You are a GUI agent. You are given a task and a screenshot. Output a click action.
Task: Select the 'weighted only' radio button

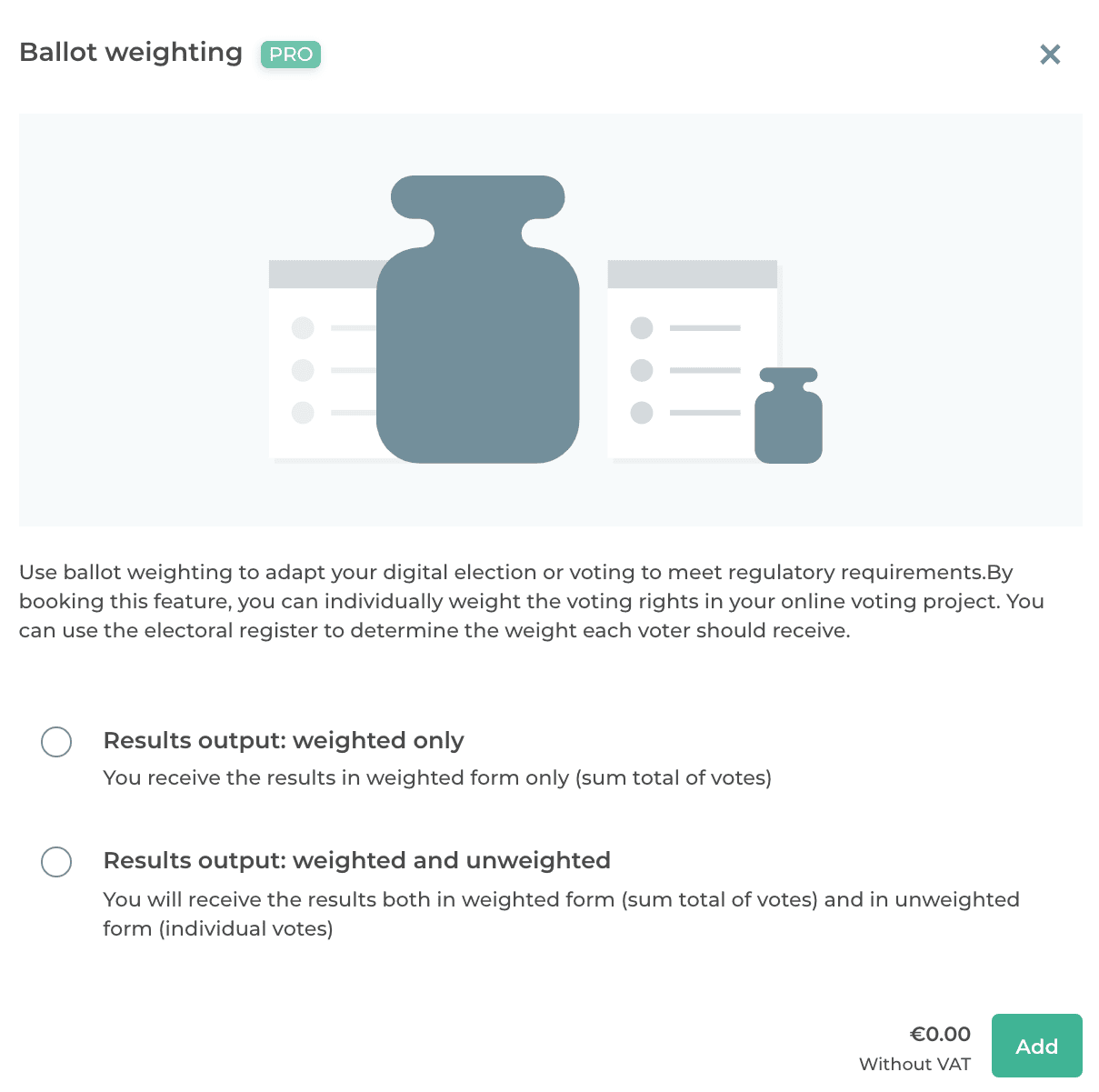point(56,742)
